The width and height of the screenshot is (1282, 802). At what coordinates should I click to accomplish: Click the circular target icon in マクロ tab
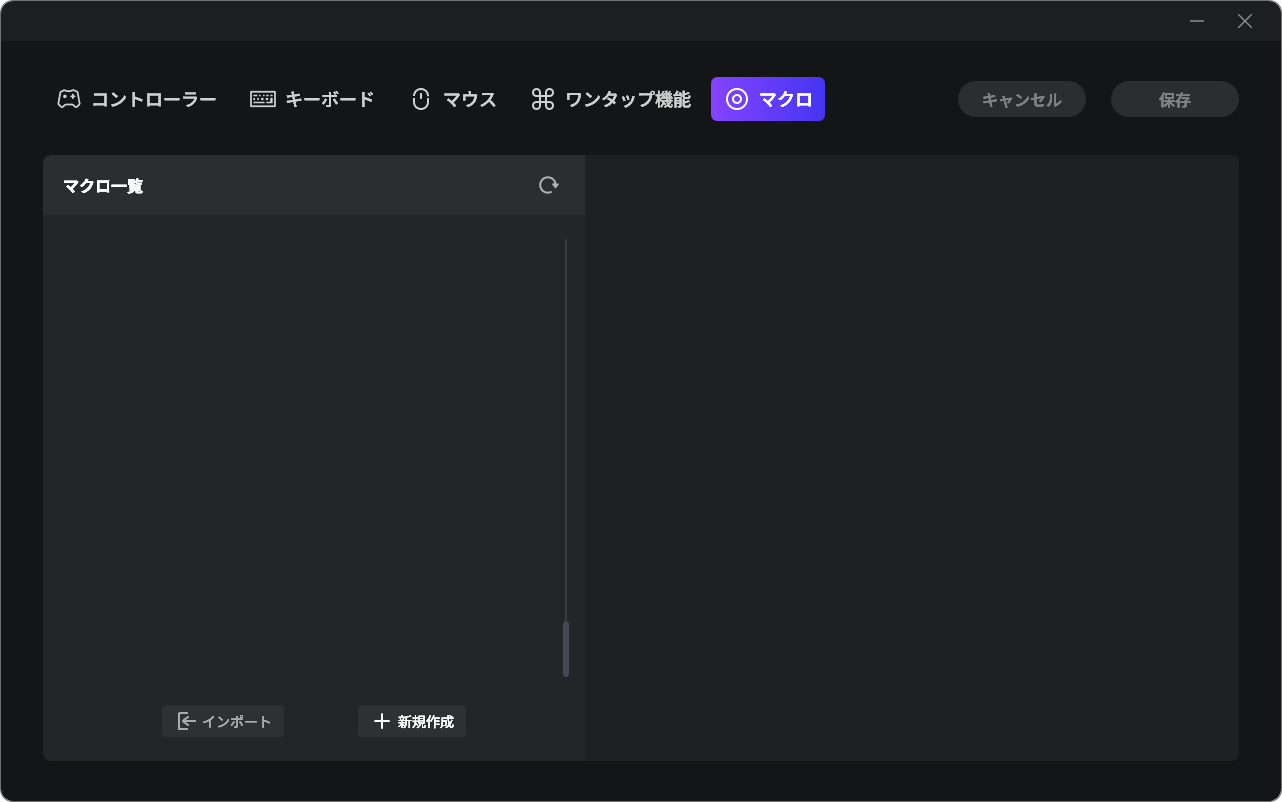tap(737, 99)
